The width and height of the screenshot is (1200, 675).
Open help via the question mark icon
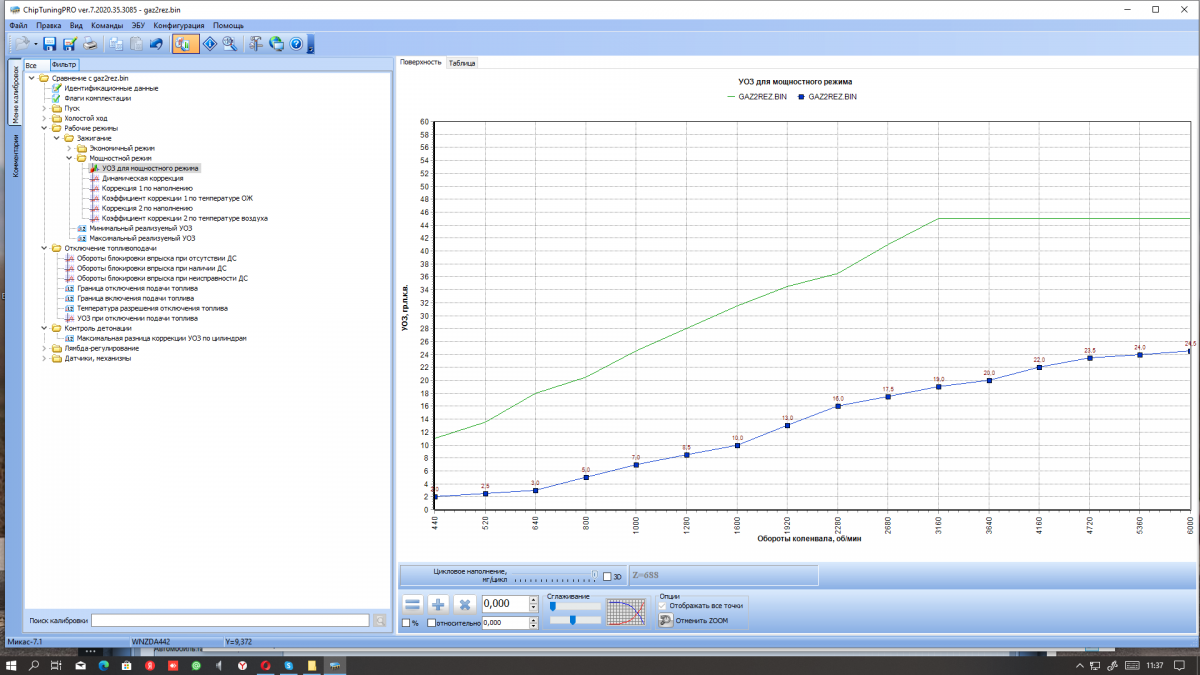(296, 44)
